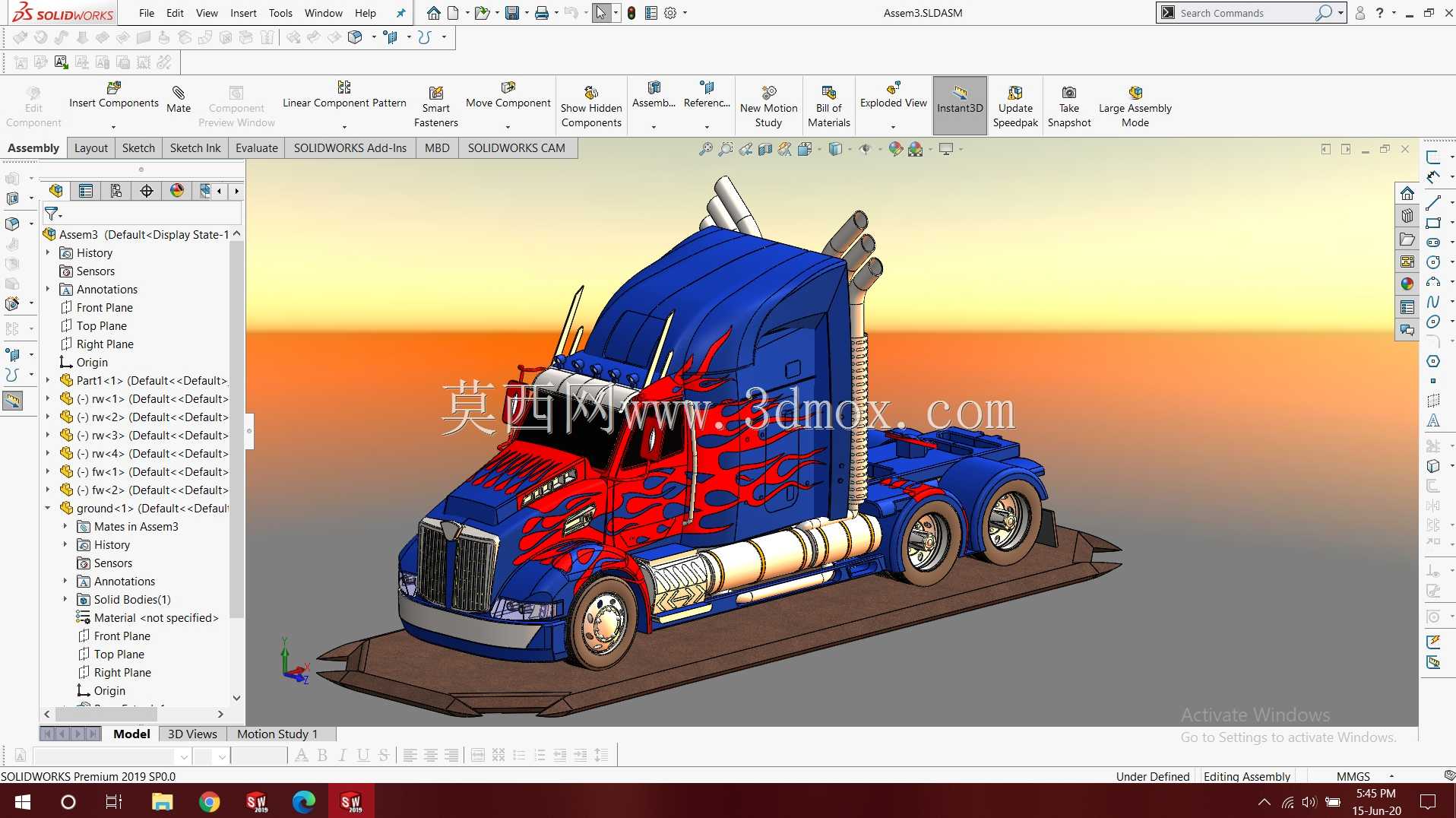The height and width of the screenshot is (818, 1456).
Task: Expand the Mates in Assem3 folder
Action: click(65, 526)
